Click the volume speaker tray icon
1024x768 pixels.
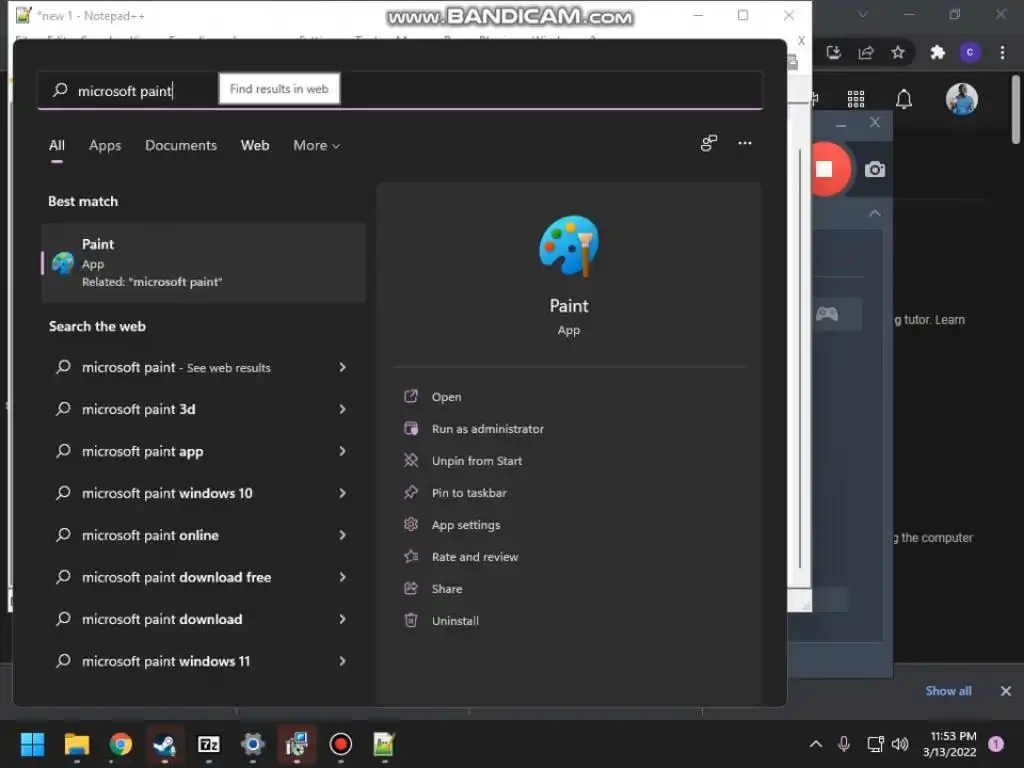[x=900, y=744]
